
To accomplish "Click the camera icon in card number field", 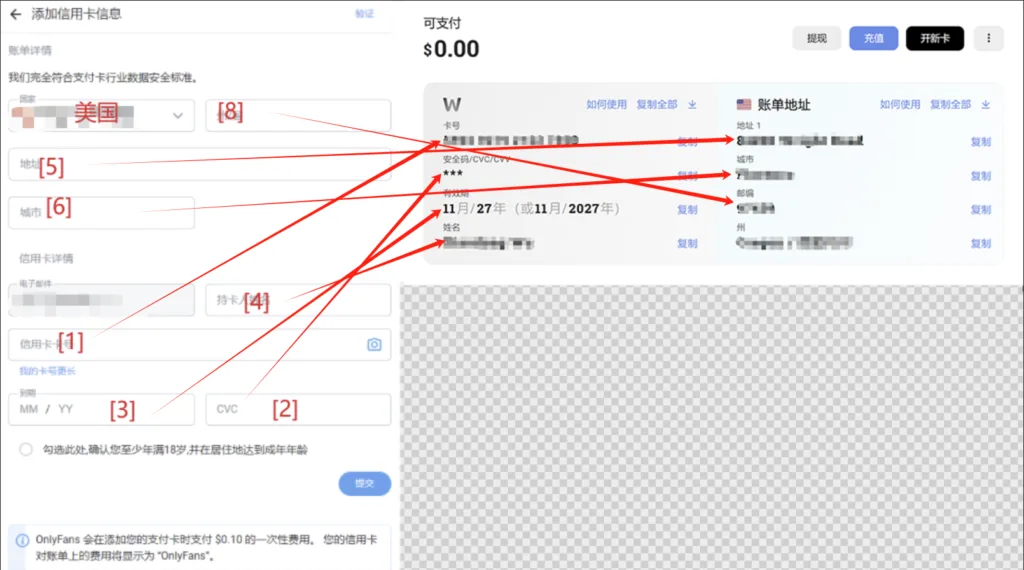I will pos(374,344).
